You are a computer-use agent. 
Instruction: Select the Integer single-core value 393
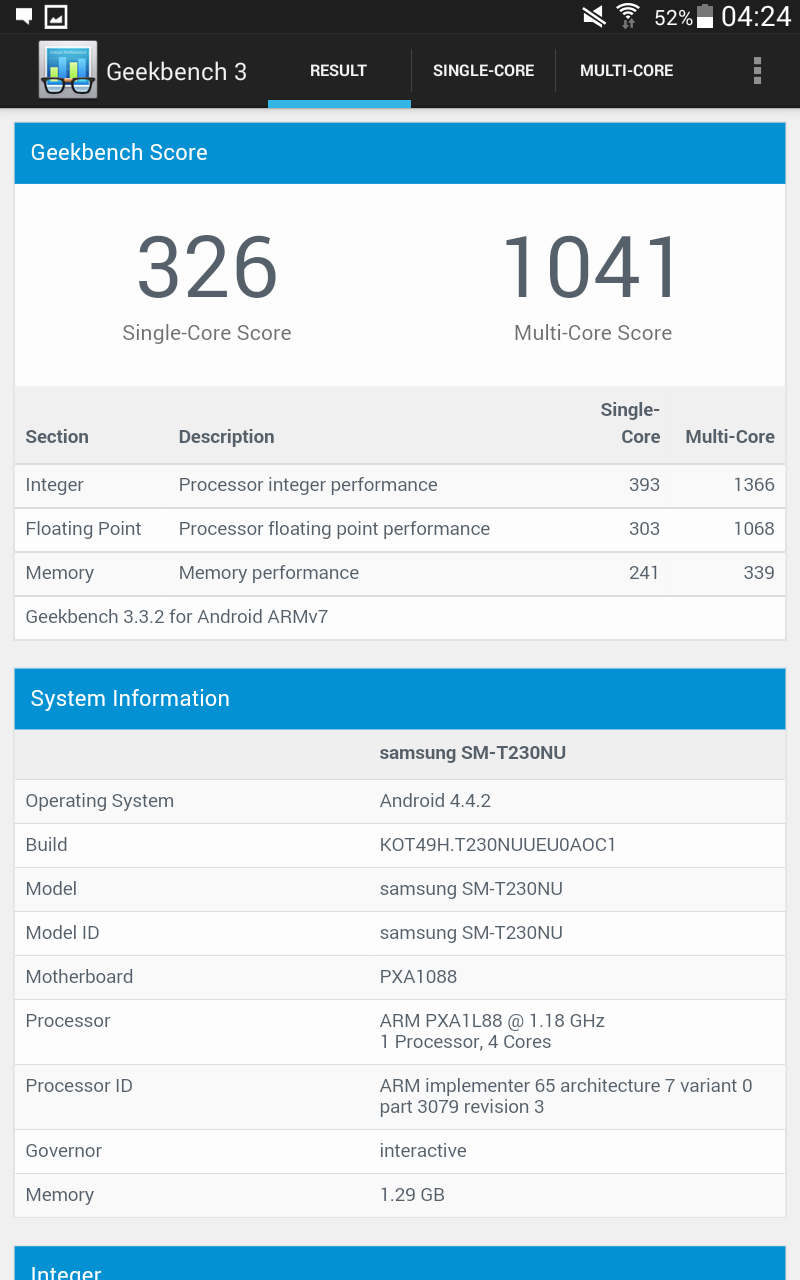pyautogui.click(x=644, y=485)
